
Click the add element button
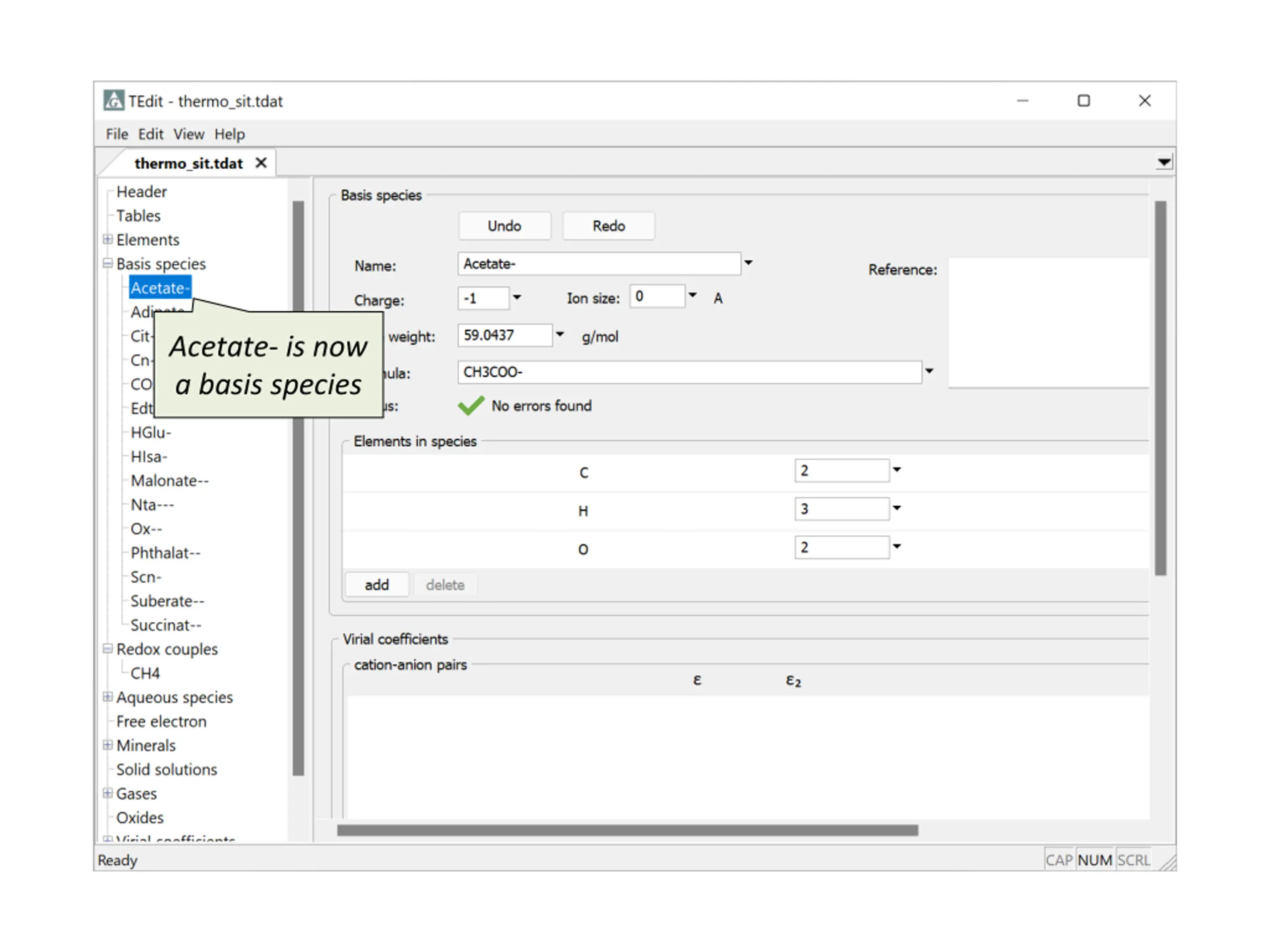(377, 585)
